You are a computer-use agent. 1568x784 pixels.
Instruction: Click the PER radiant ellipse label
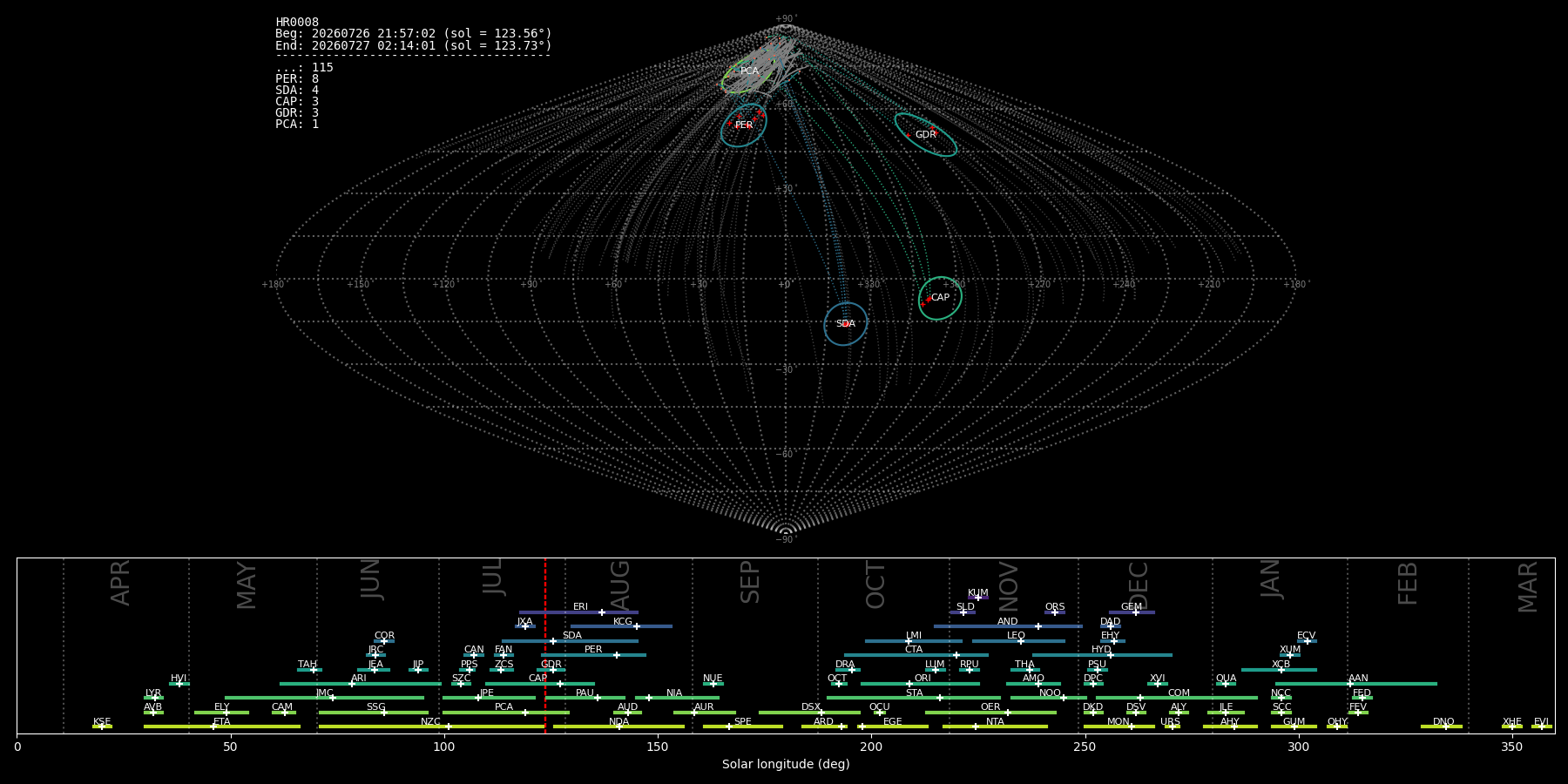pos(744,125)
